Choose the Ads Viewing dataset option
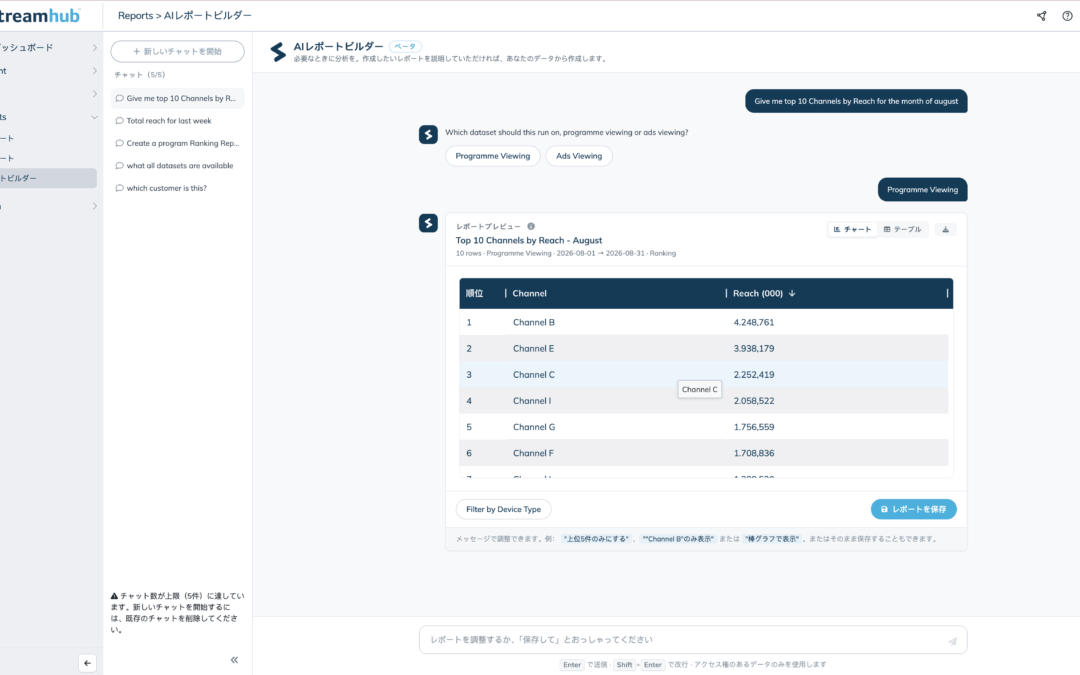 click(579, 156)
